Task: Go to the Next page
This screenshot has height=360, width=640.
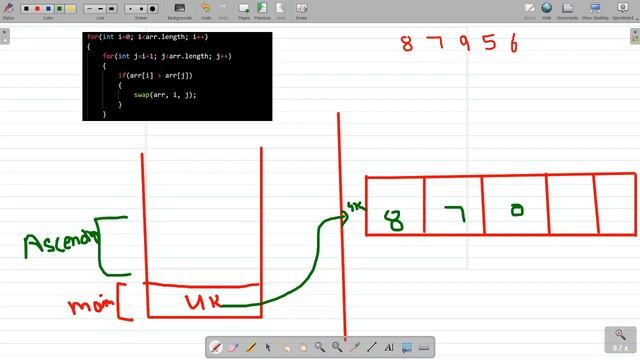Action: point(280,10)
